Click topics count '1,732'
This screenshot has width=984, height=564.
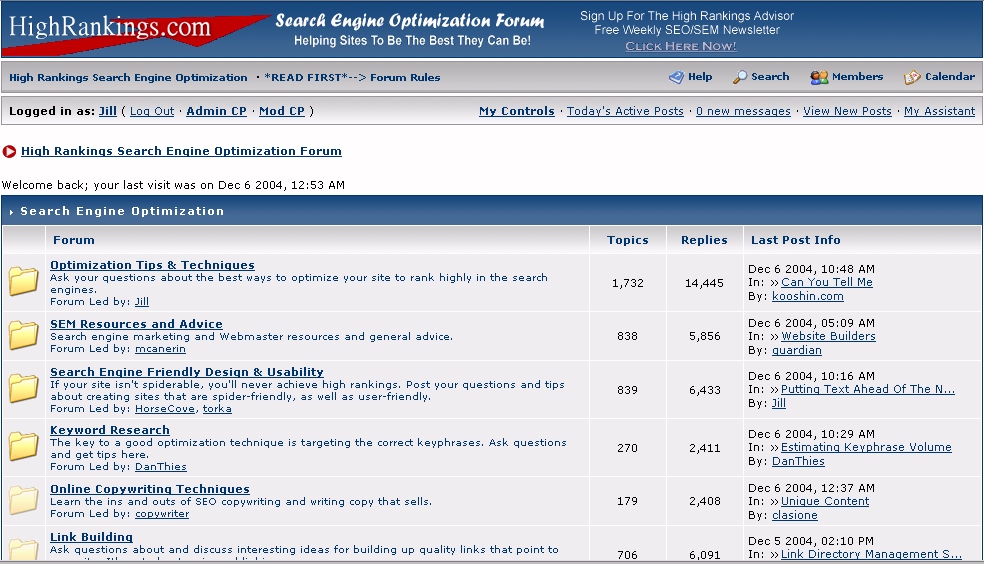pyautogui.click(x=628, y=283)
